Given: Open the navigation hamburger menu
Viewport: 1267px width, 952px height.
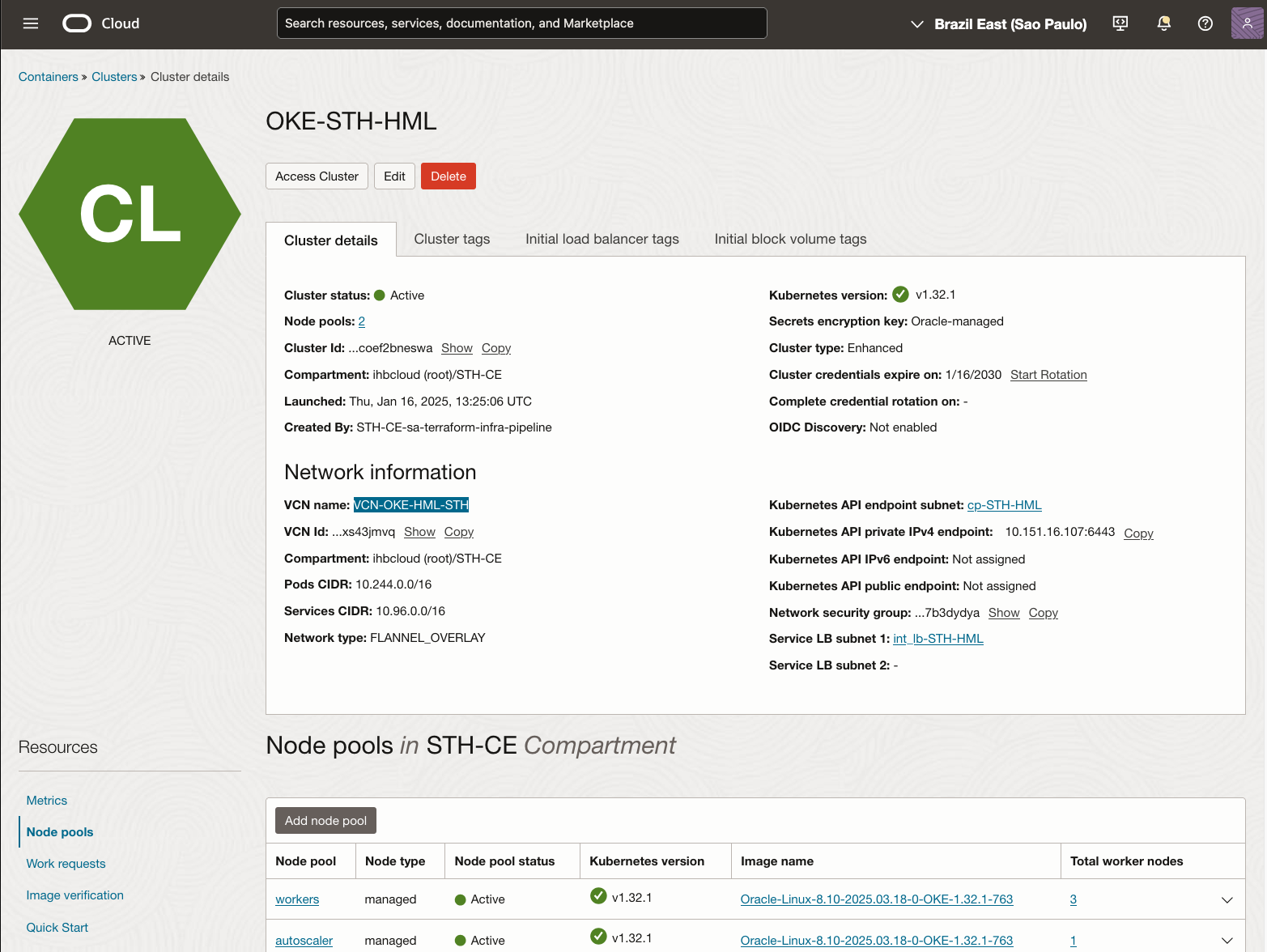Looking at the screenshot, I should 30,23.
